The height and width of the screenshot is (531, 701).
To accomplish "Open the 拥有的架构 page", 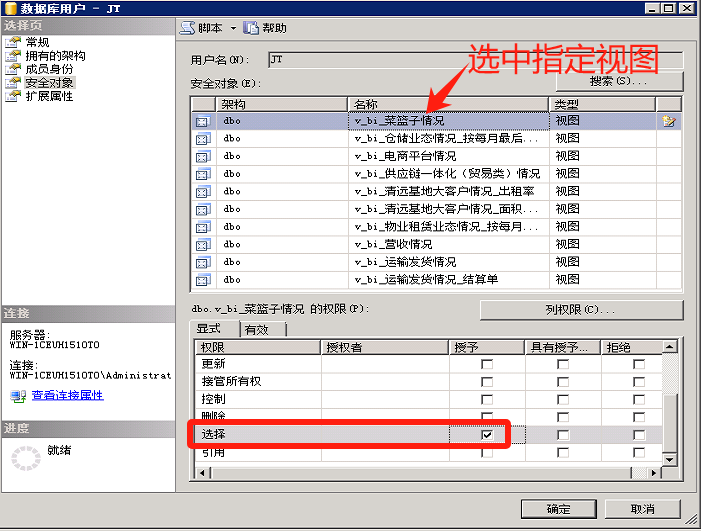I will (55, 56).
